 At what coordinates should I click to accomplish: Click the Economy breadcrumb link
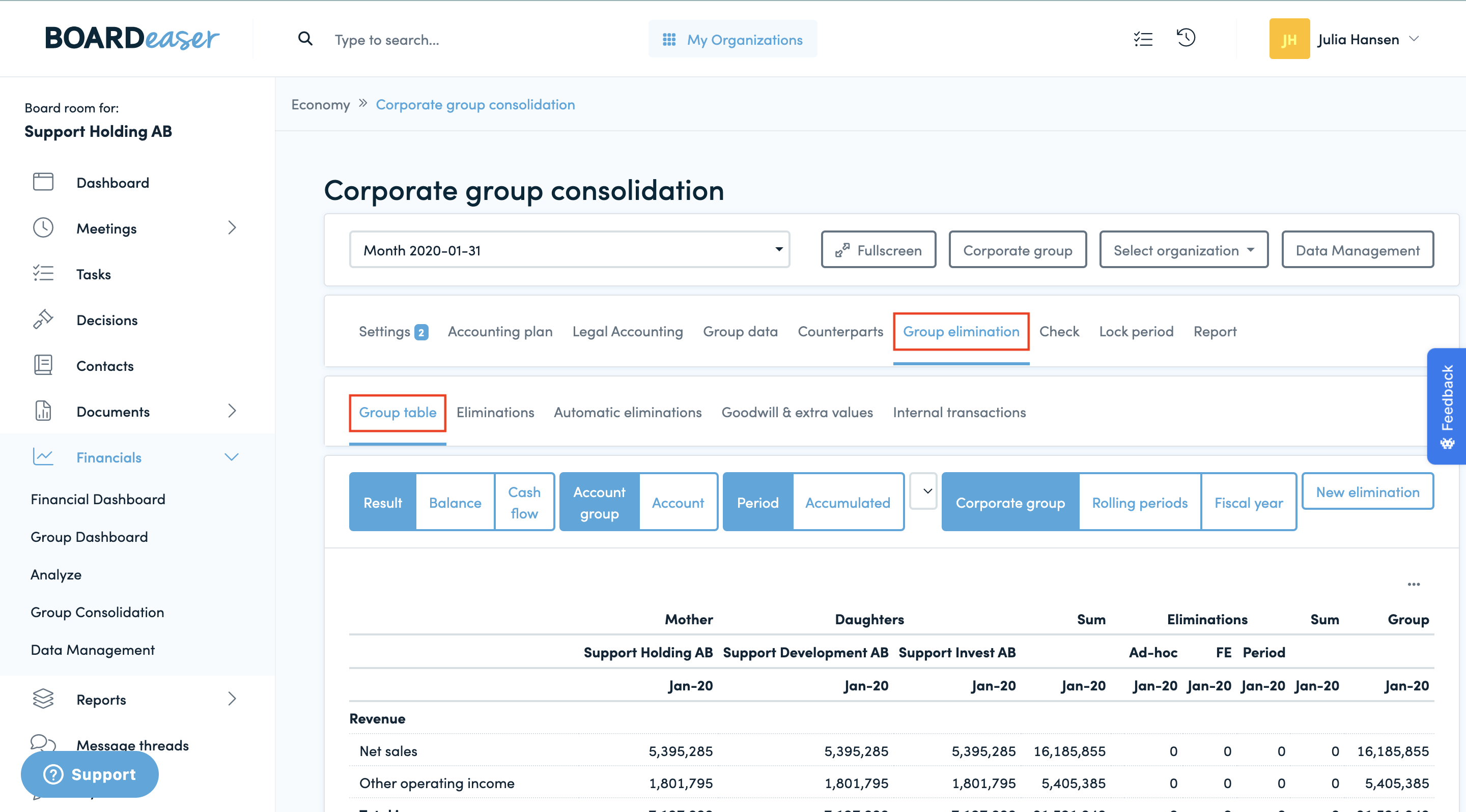tap(320, 105)
